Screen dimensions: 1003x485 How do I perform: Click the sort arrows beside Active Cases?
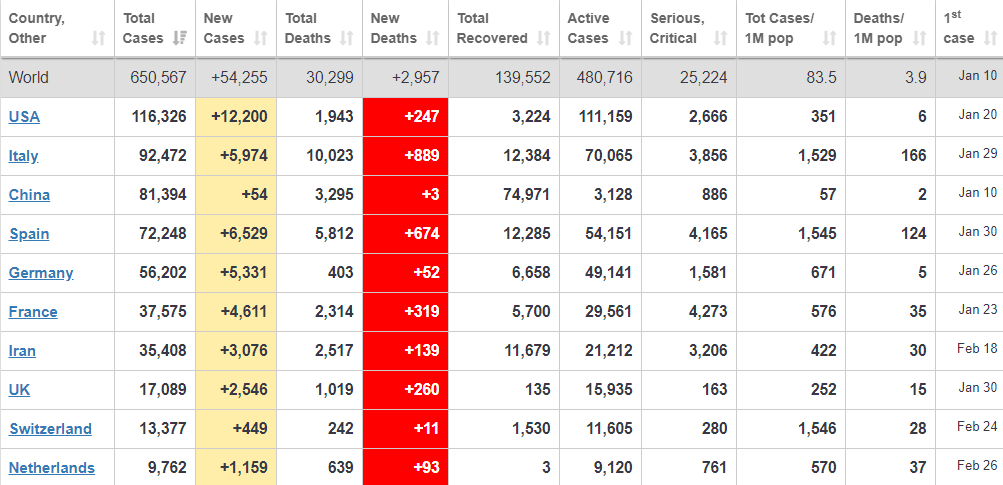(625, 39)
